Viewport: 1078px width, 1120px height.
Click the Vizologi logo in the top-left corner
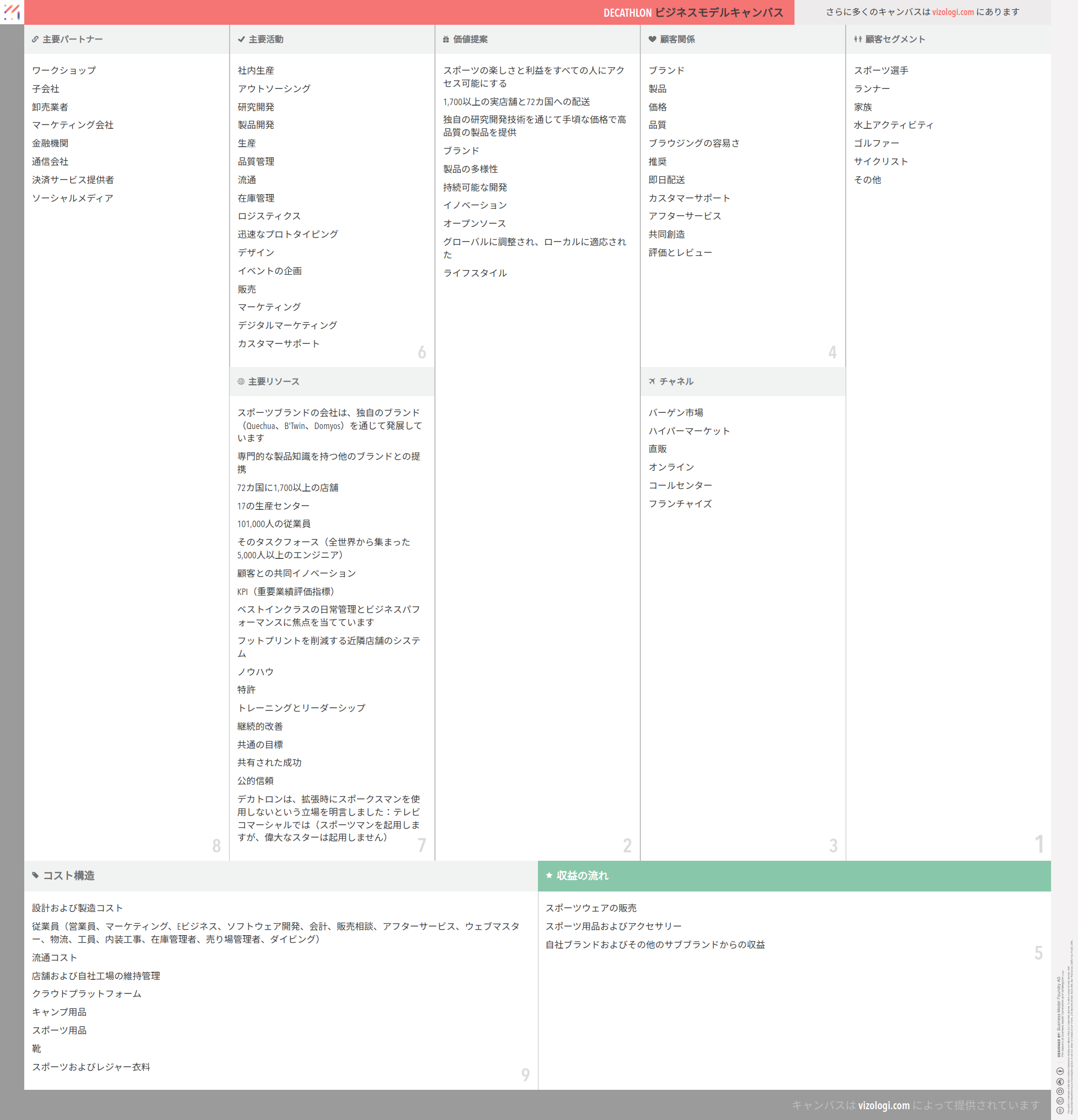[12, 12]
